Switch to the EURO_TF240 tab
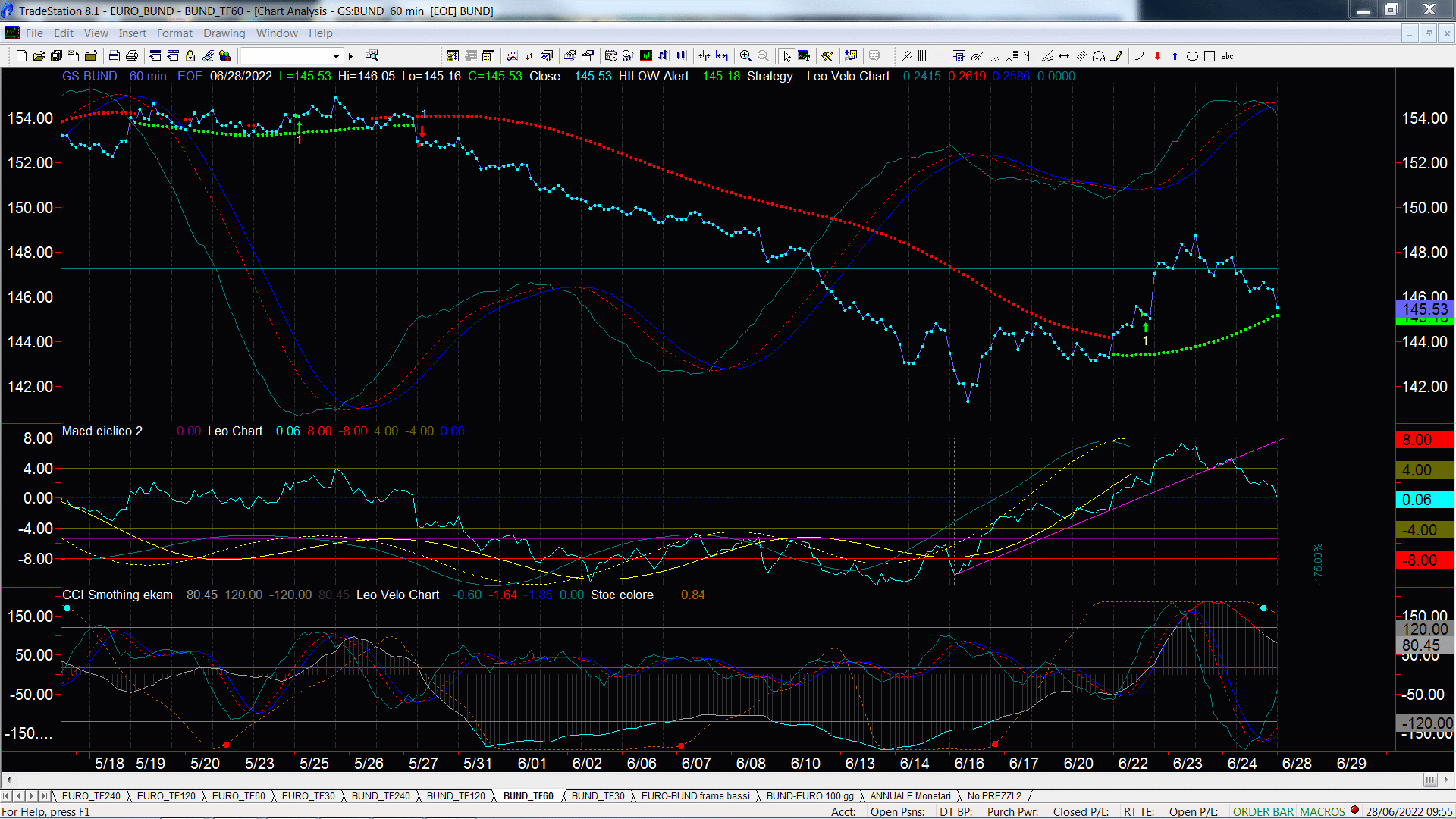The width and height of the screenshot is (1456, 819). click(91, 796)
